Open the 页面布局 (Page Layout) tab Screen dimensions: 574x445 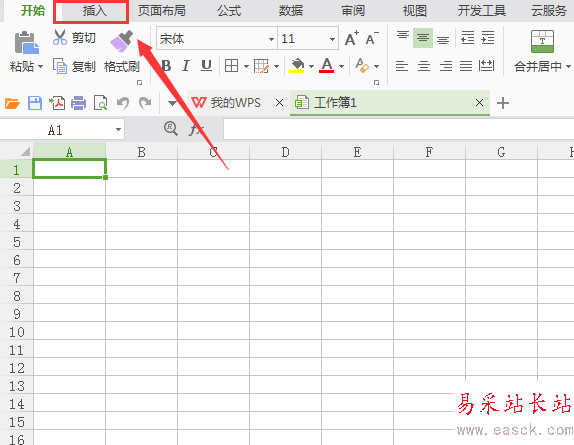161,11
